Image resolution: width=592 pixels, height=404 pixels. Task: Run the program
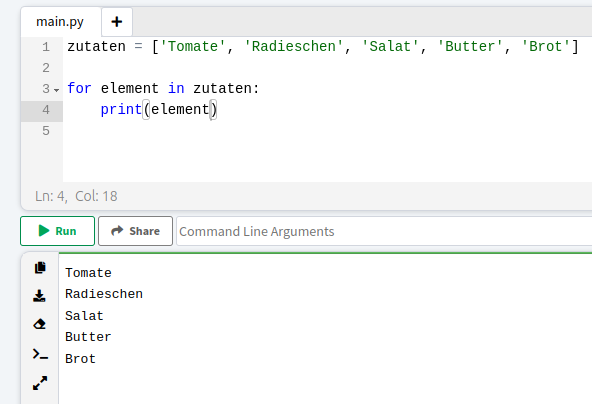[57, 231]
